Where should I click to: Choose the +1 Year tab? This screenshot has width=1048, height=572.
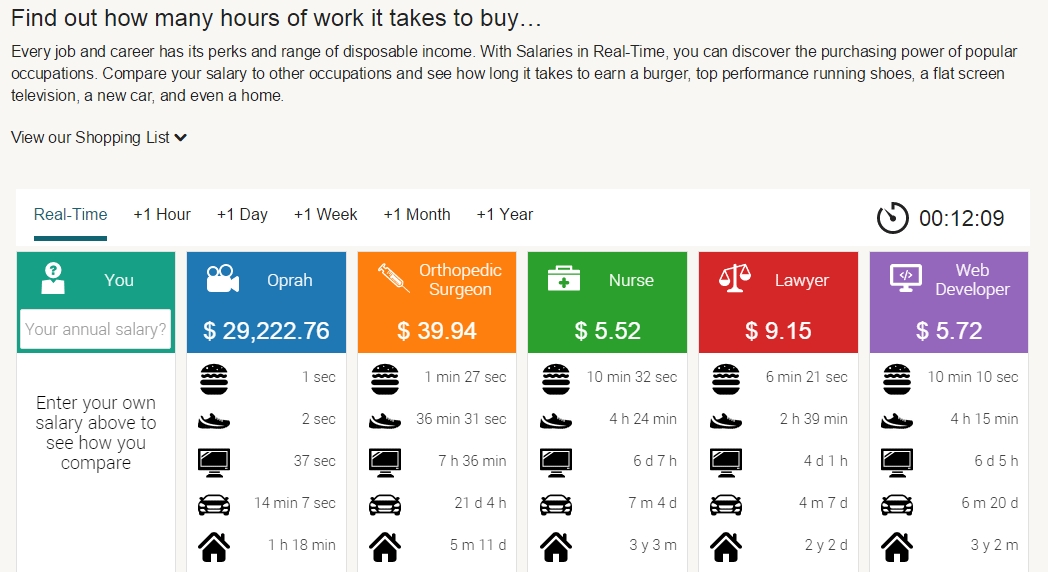505,214
